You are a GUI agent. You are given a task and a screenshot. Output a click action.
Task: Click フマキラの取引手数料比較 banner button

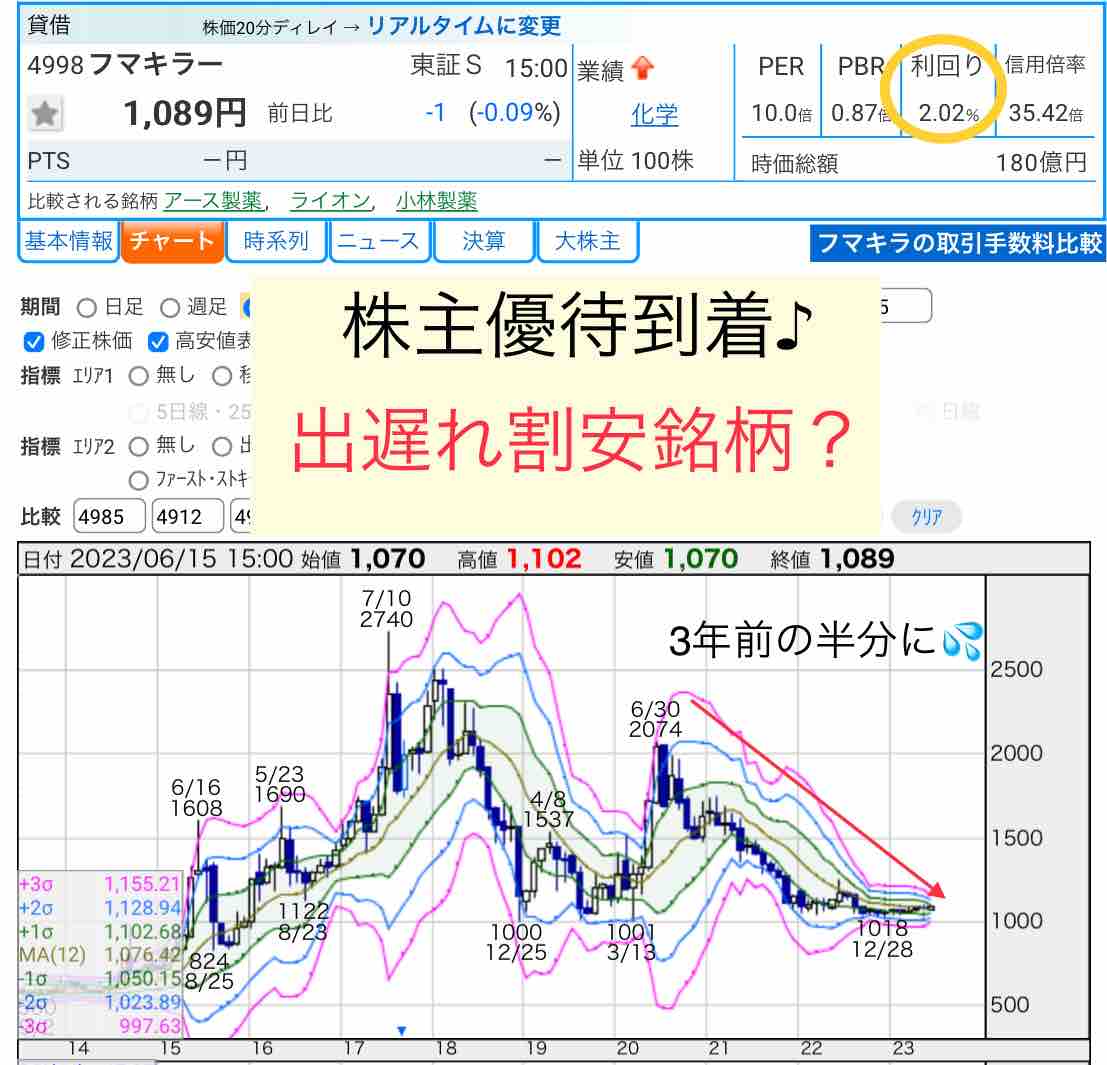coord(958,243)
